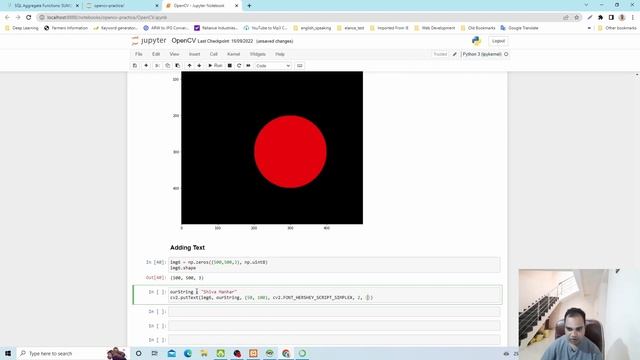640x360 pixels.
Task: Open the View menu
Action: point(174,54)
